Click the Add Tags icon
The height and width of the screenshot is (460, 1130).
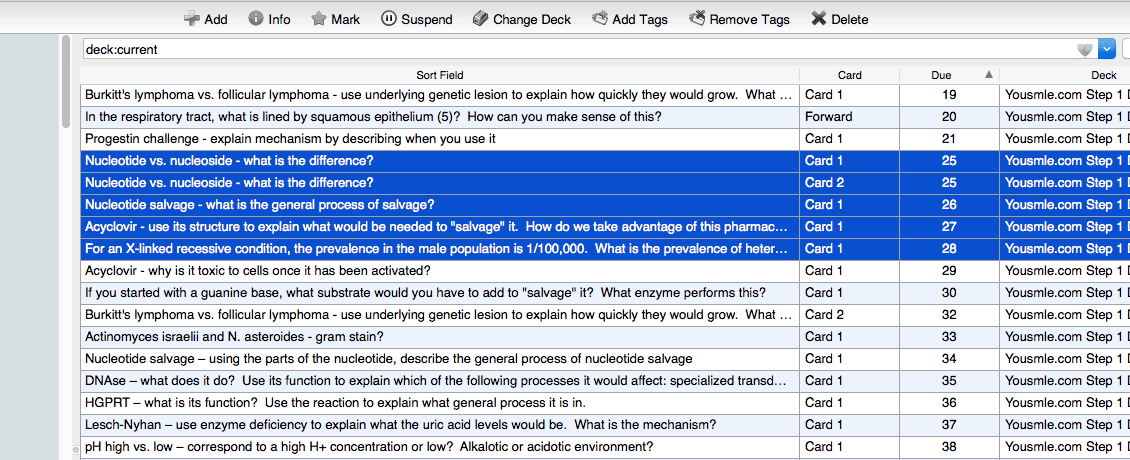pyautogui.click(x=600, y=19)
